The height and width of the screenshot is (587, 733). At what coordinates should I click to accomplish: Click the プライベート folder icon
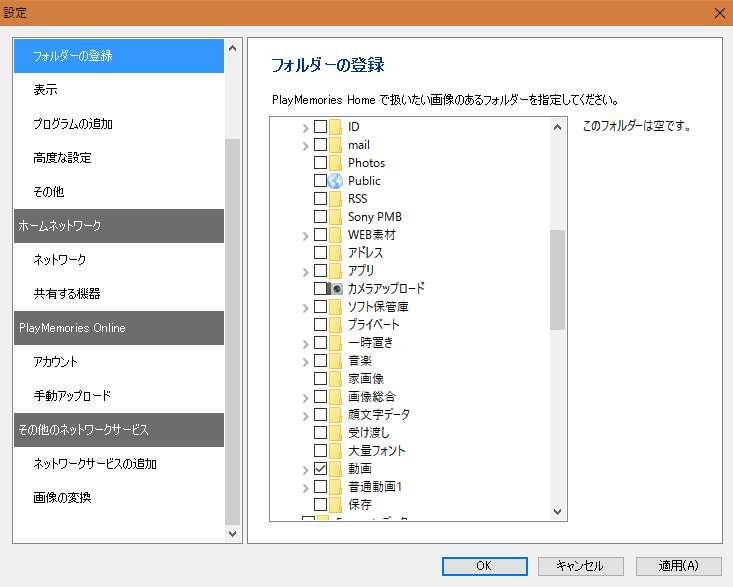click(x=335, y=325)
